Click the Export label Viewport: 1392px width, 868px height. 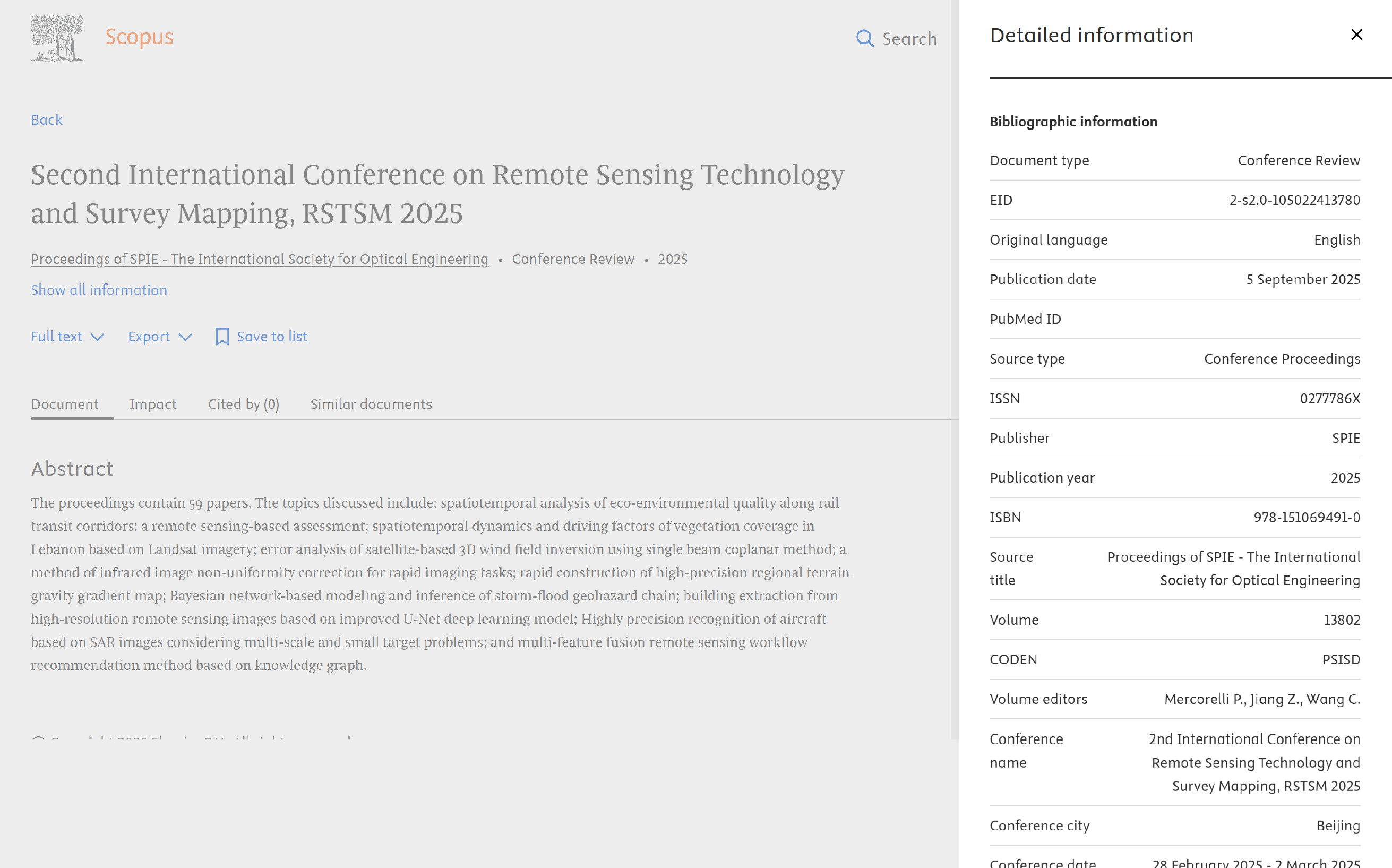coord(149,337)
